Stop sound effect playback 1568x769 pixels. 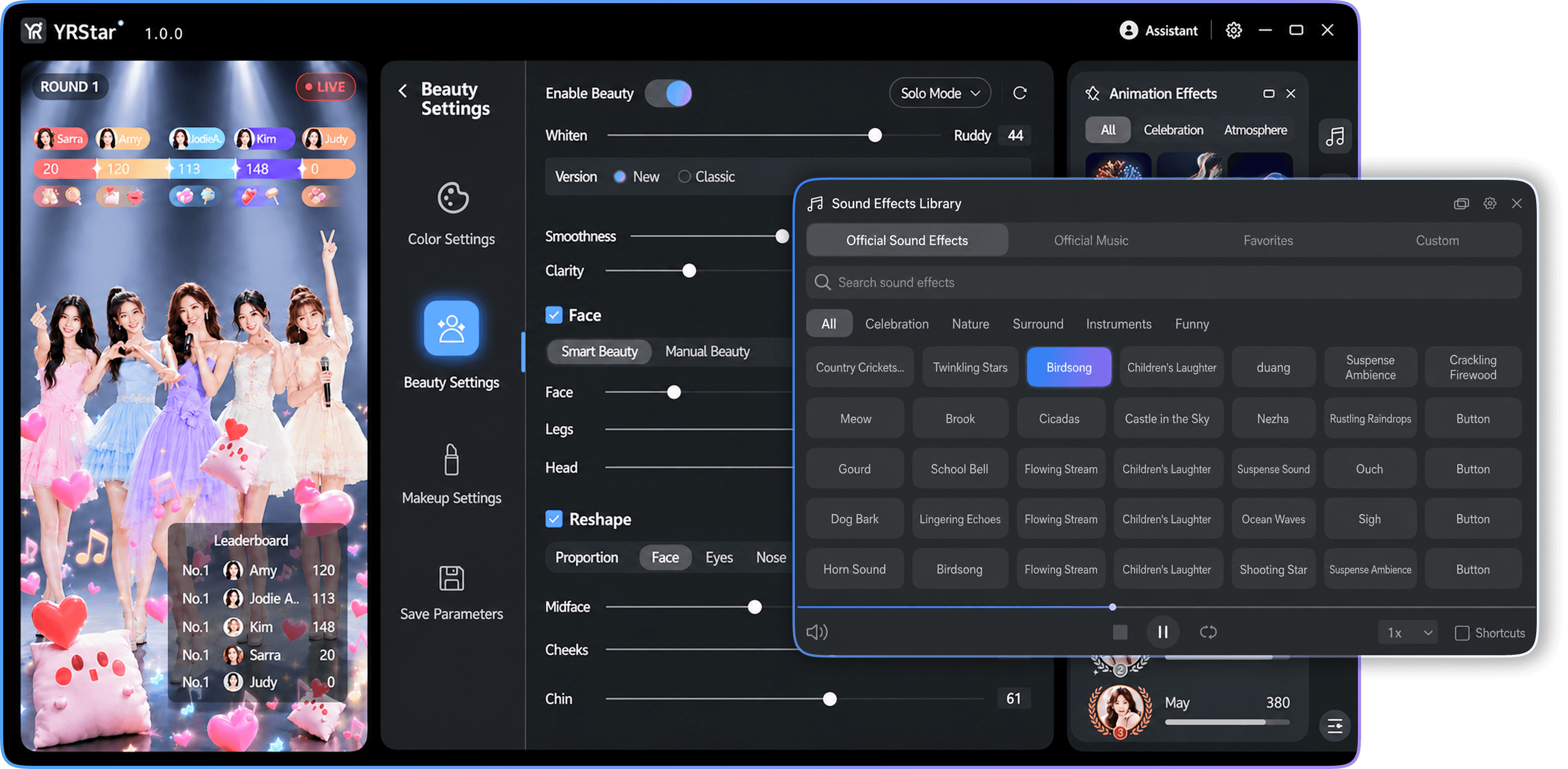coord(1119,632)
